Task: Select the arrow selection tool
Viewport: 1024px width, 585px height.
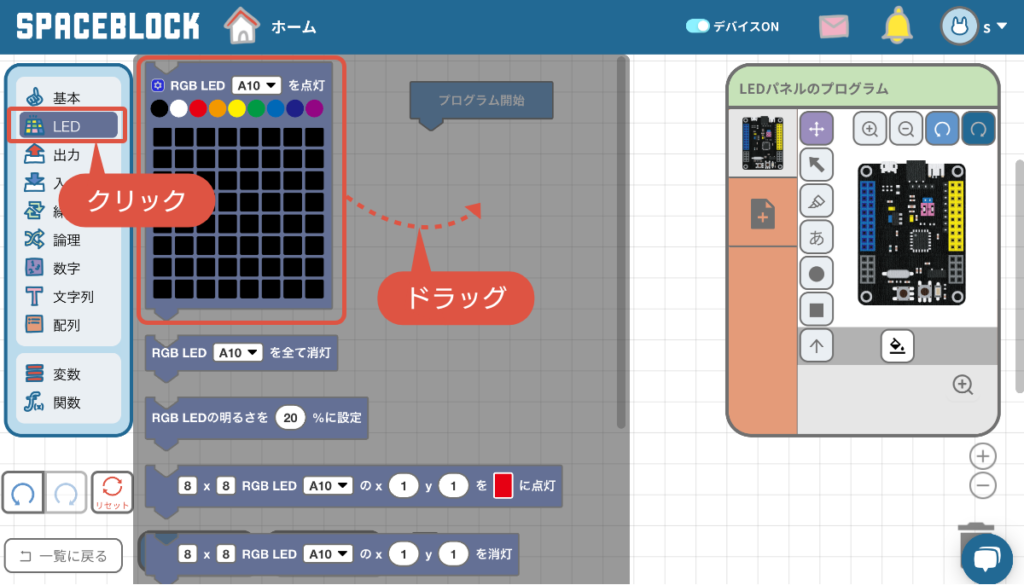Action: [817, 164]
